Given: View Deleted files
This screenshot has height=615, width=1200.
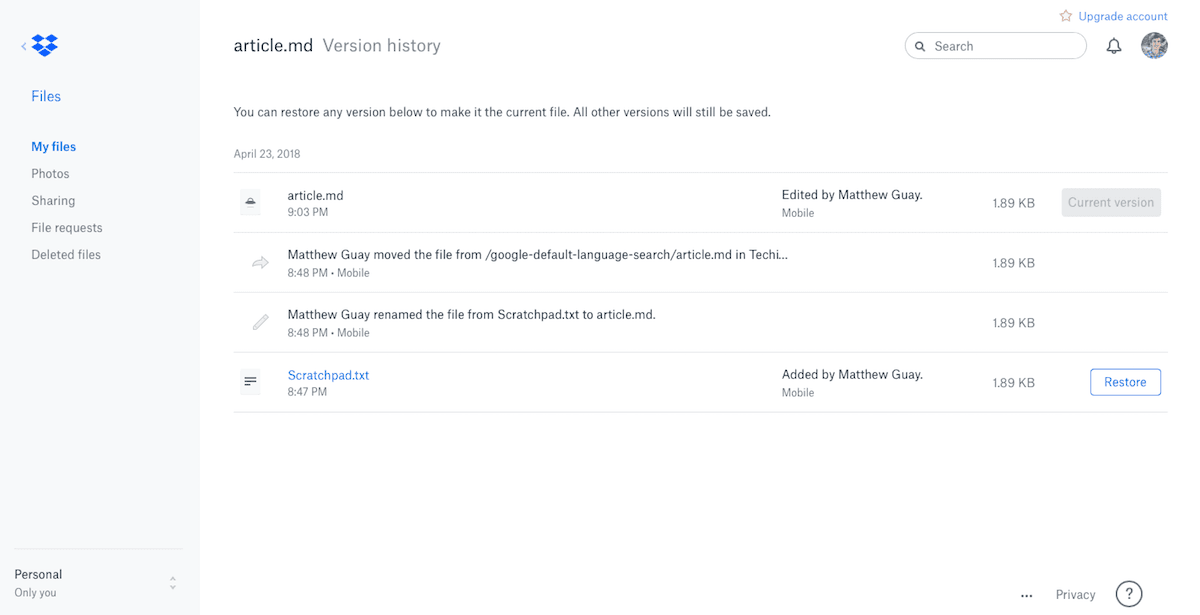Looking at the screenshot, I should (x=66, y=255).
